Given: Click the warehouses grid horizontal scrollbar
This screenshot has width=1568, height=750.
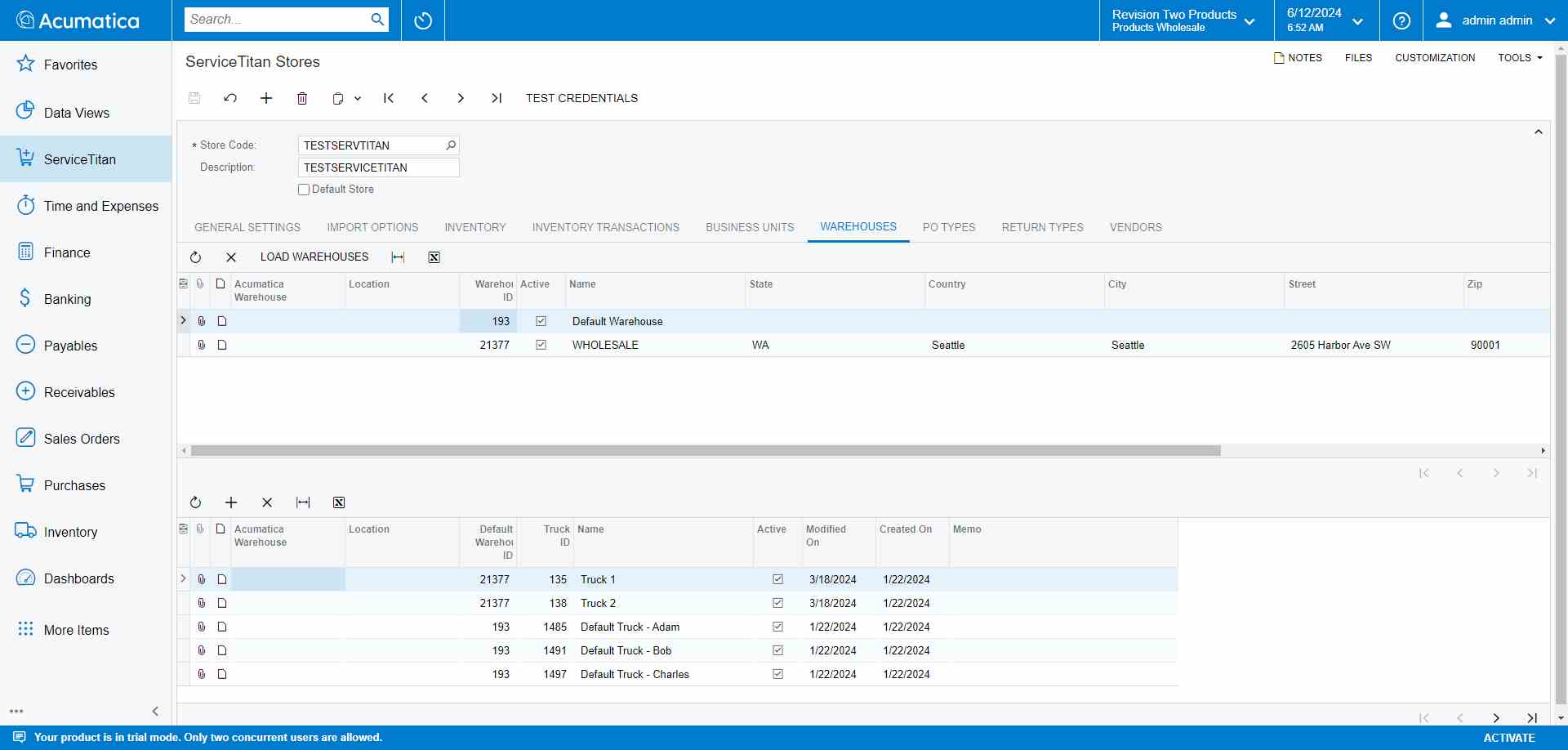Looking at the screenshot, I should pos(706,450).
